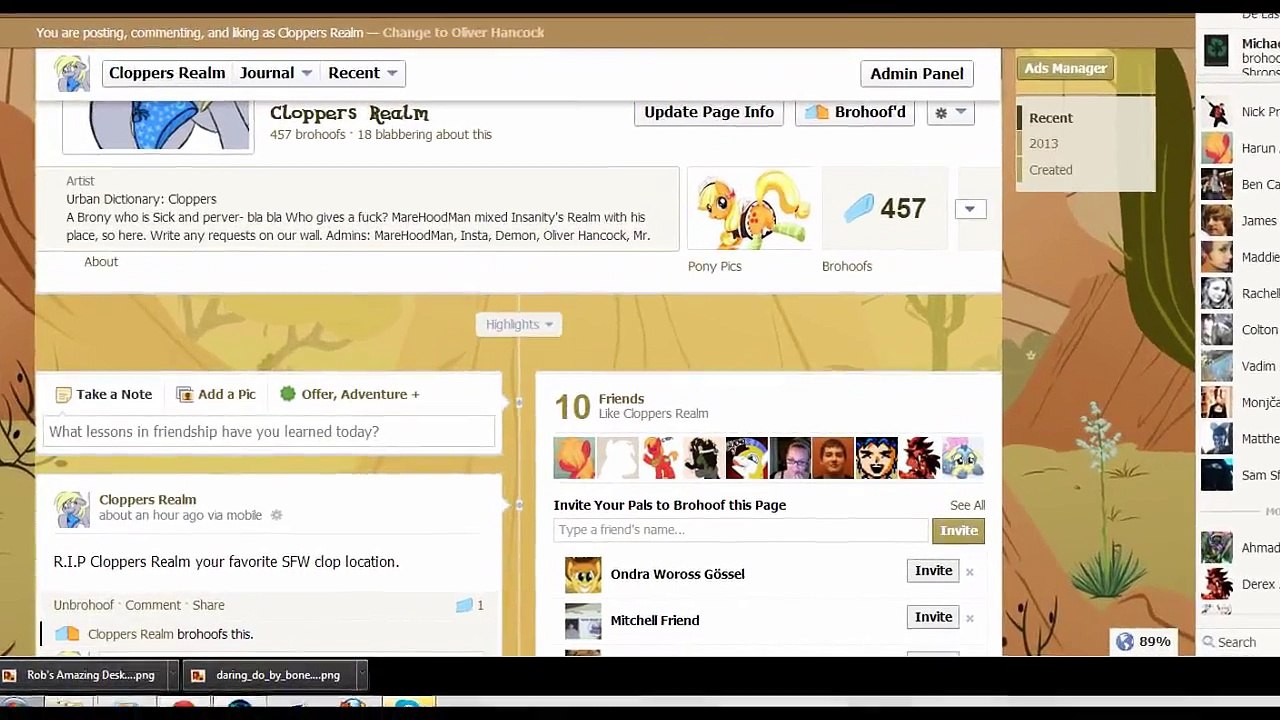Open the Journal dropdown in the page header

(276, 73)
